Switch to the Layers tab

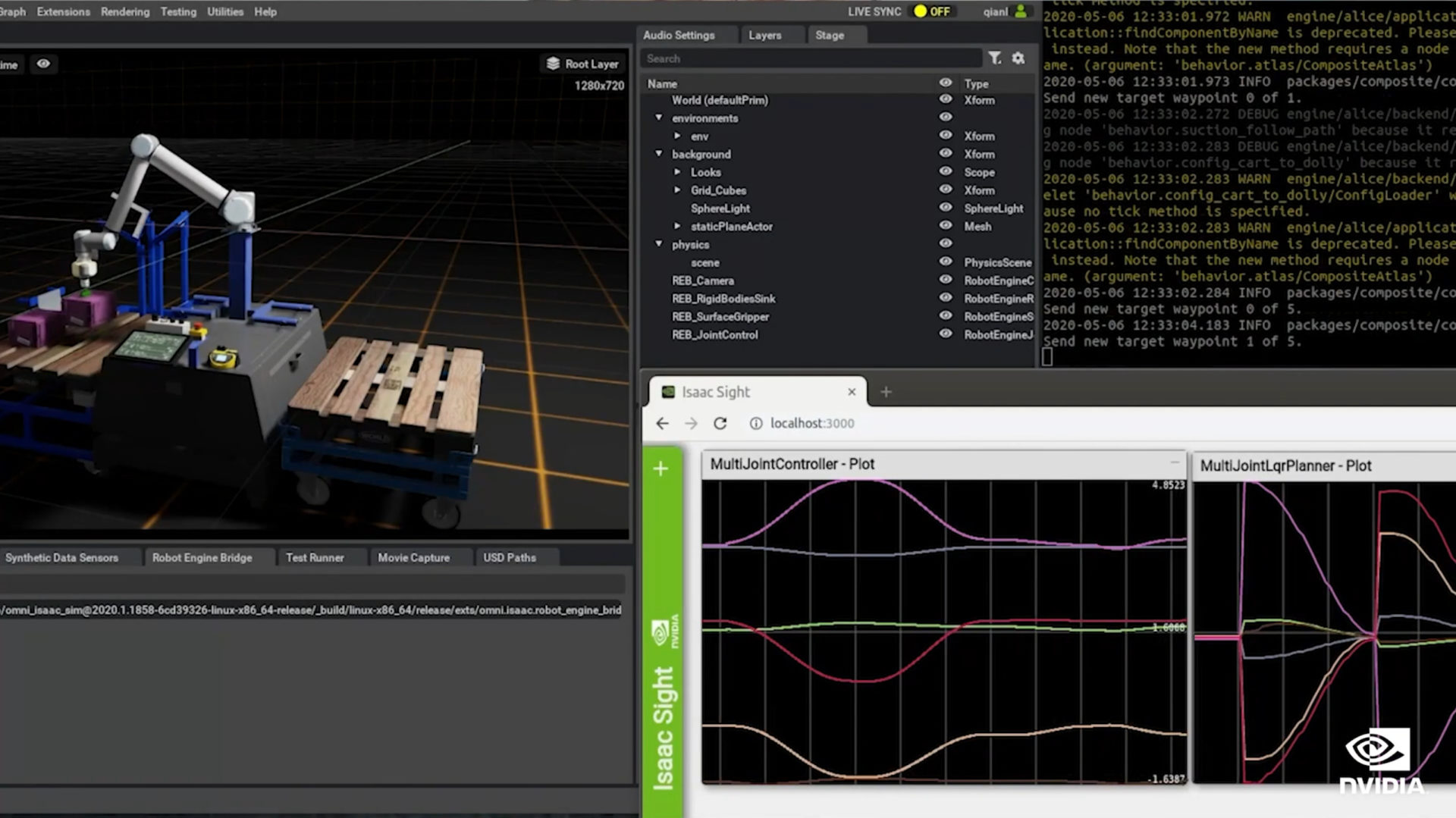[764, 35]
